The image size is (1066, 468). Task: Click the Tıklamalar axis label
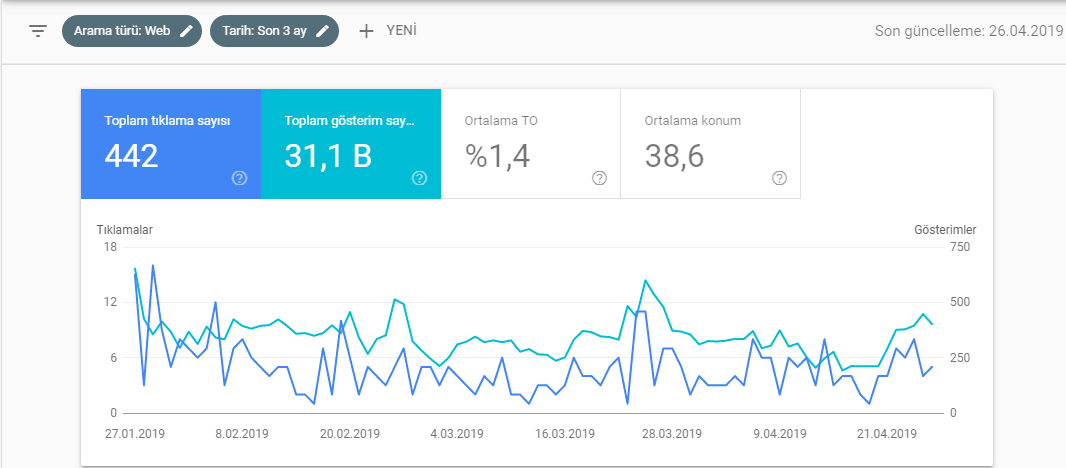point(125,230)
